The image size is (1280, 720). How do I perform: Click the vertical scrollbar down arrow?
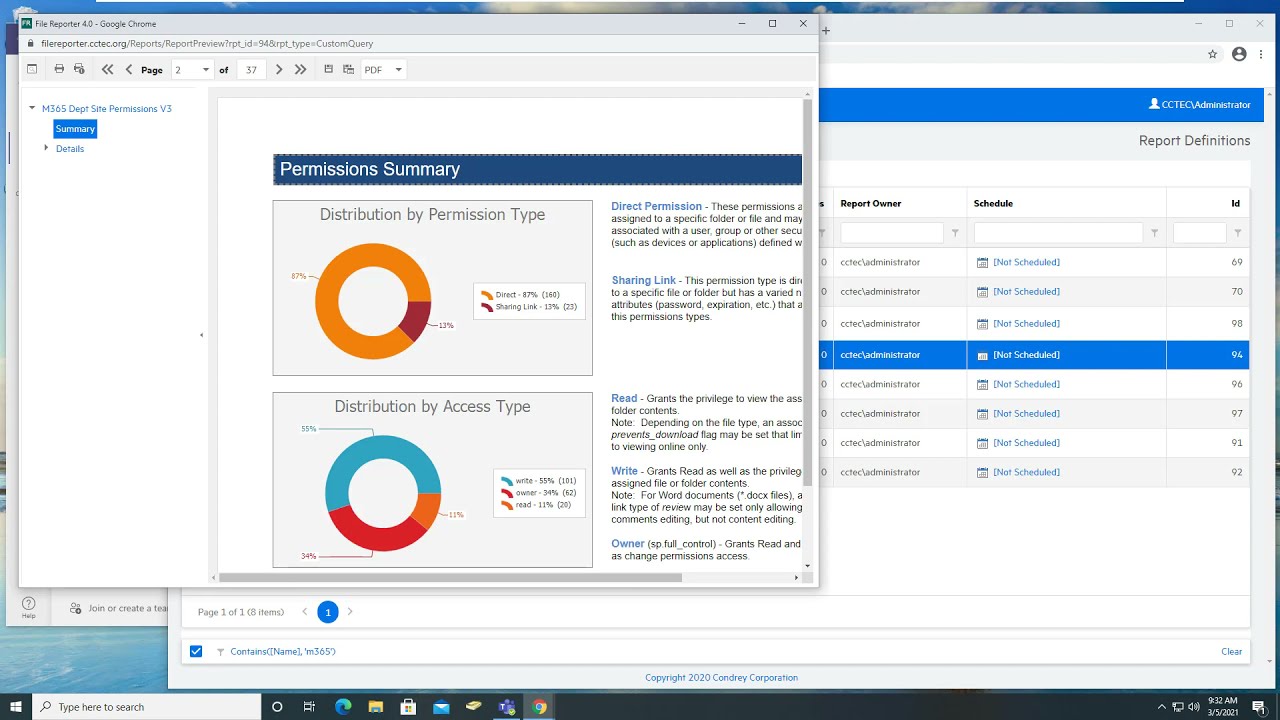(x=808, y=566)
